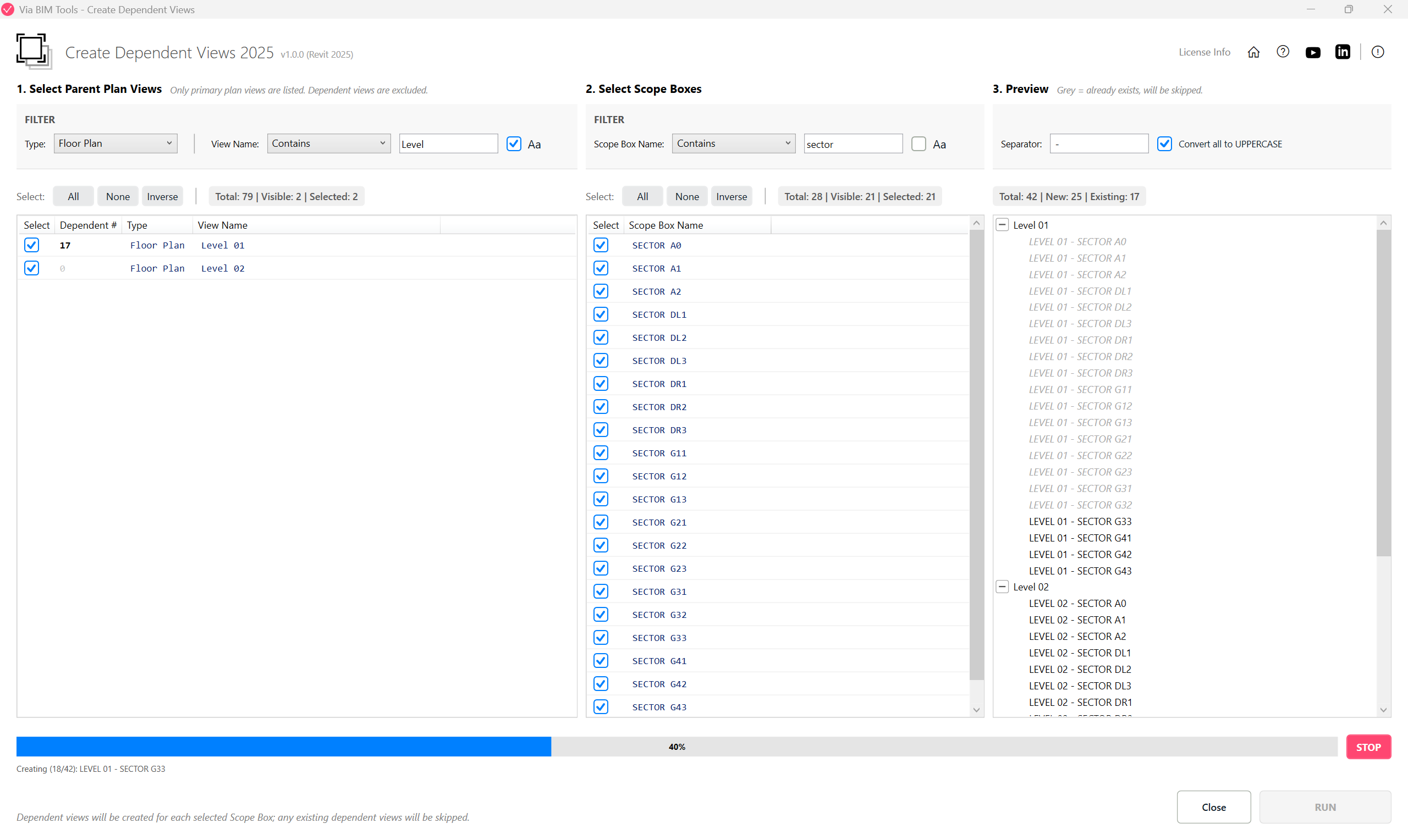
Task: Toggle case-sensitive view name filter checkbox
Action: [514, 144]
